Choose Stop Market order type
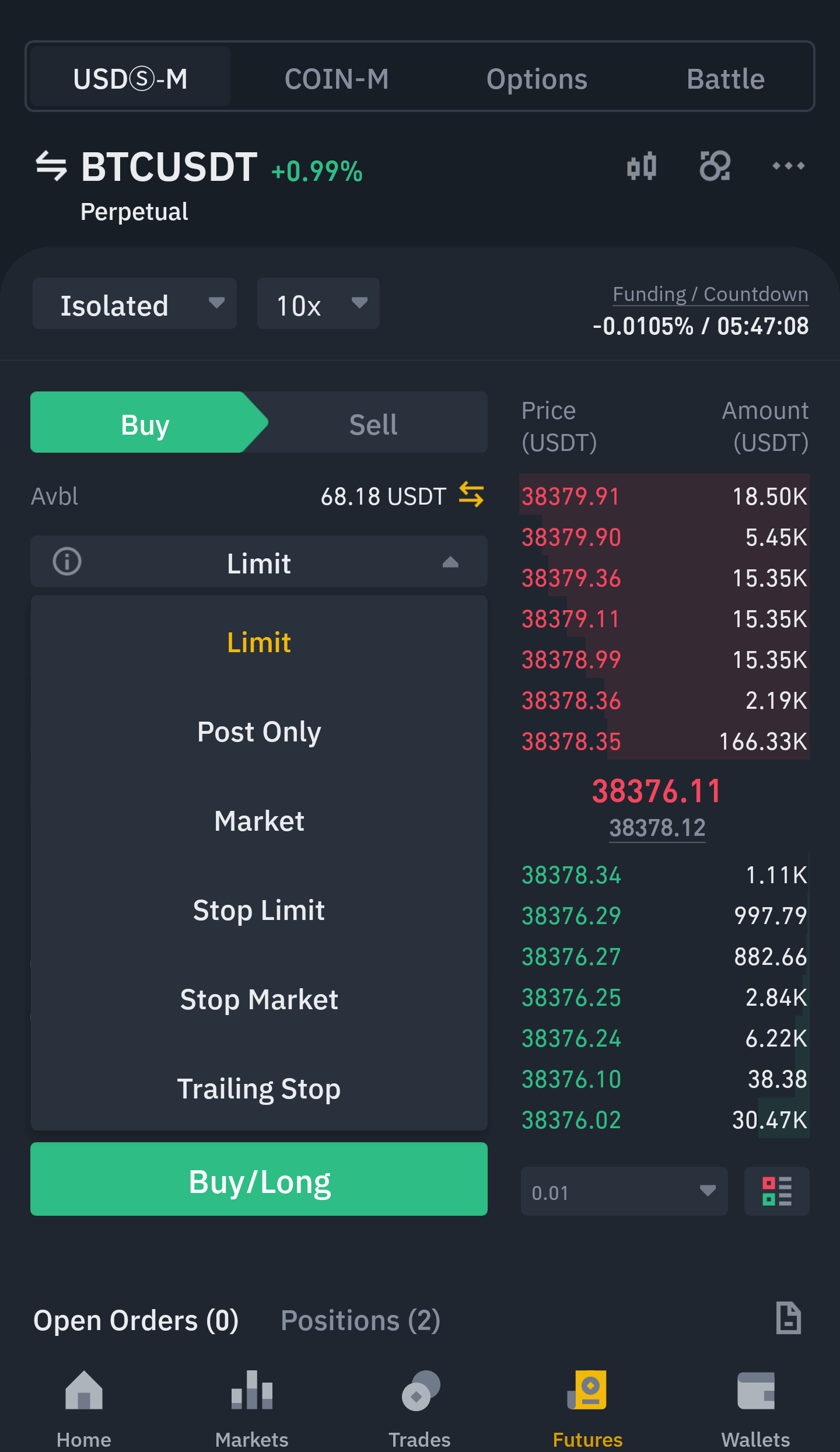Image resolution: width=840 pixels, height=1452 pixels. pyautogui.click(x=259, y=999)
